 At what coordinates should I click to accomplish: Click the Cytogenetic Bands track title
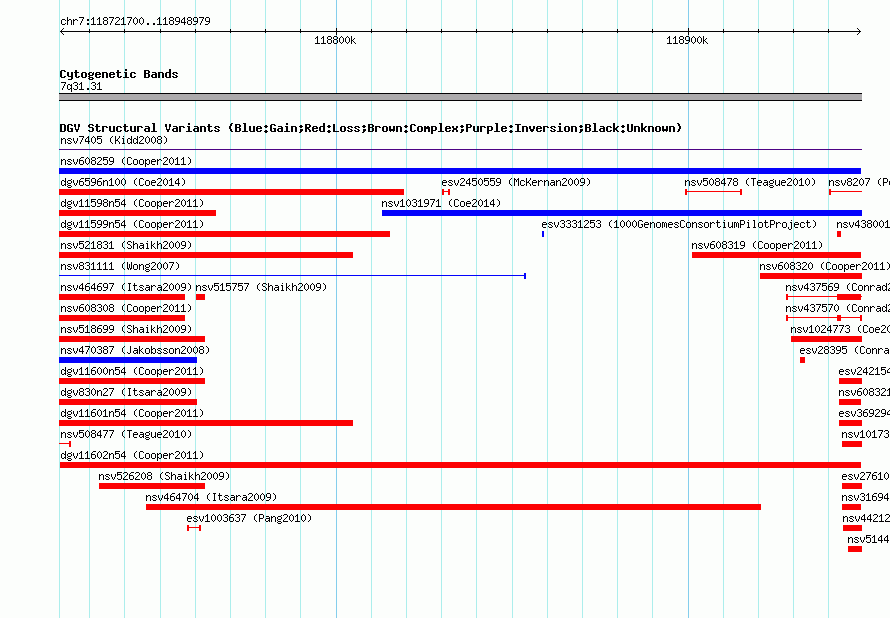[119, 74]
